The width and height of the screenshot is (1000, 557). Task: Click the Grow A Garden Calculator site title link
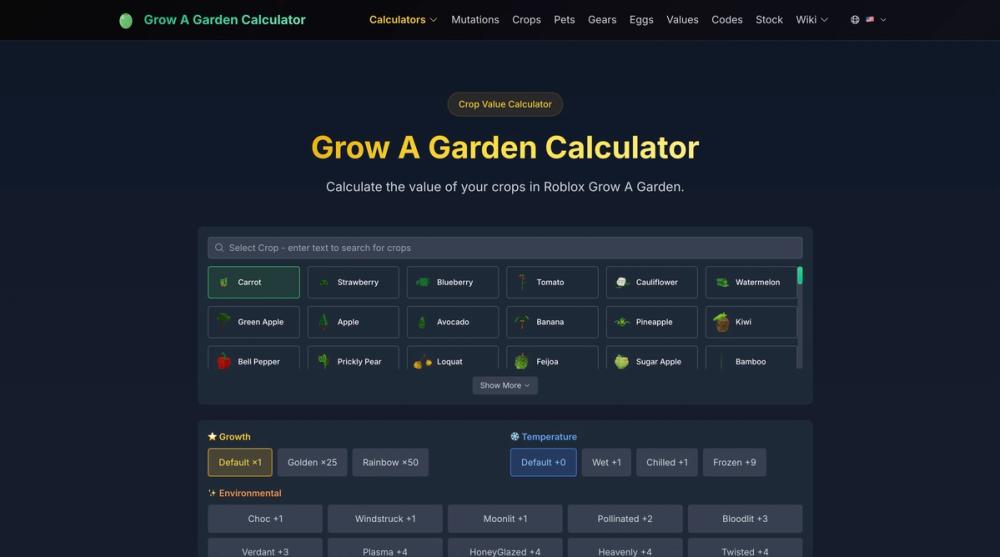pyautogui.click(x=224, y=20)
